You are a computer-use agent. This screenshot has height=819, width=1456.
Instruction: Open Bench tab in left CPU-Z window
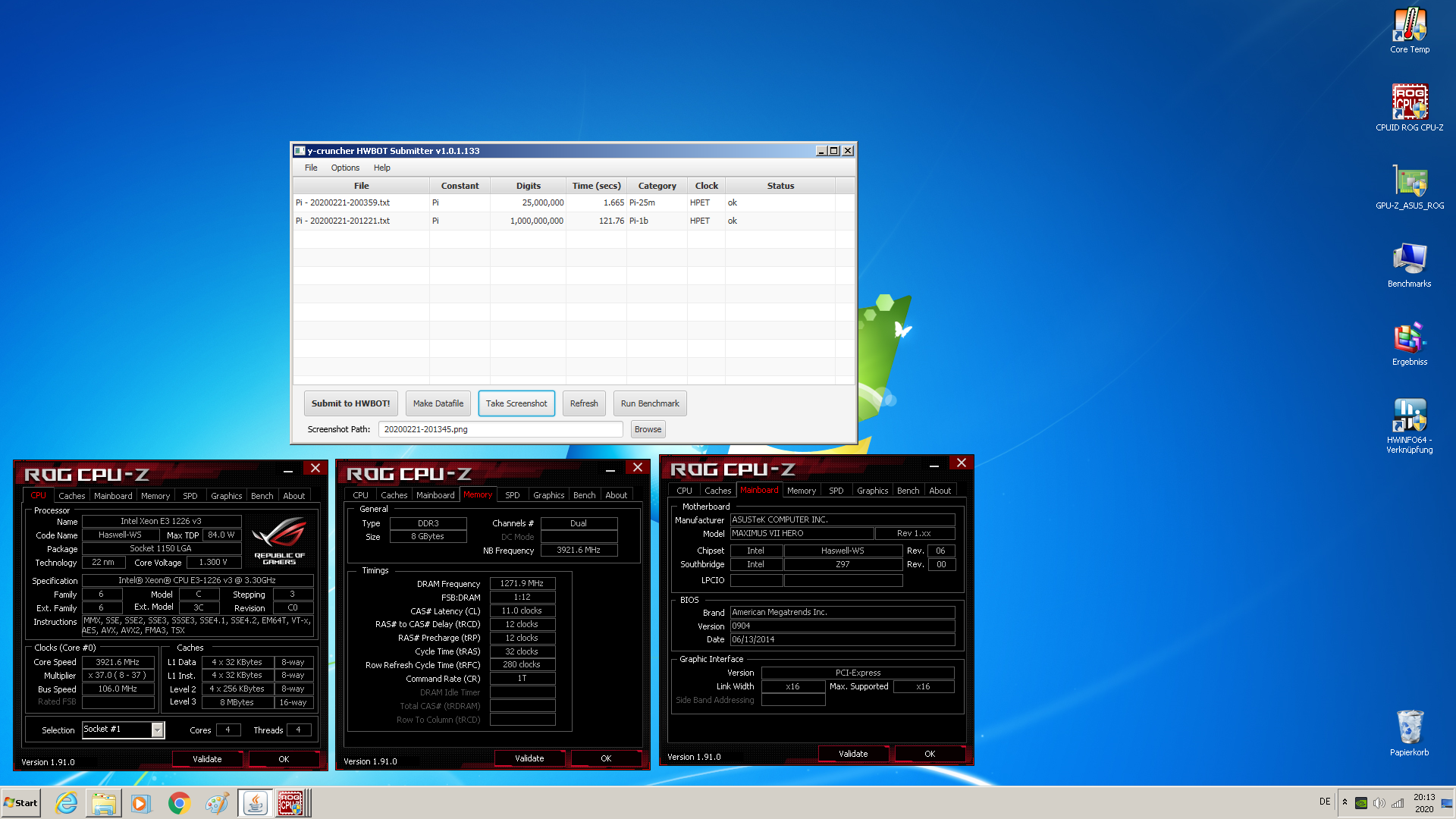[262, 496]
